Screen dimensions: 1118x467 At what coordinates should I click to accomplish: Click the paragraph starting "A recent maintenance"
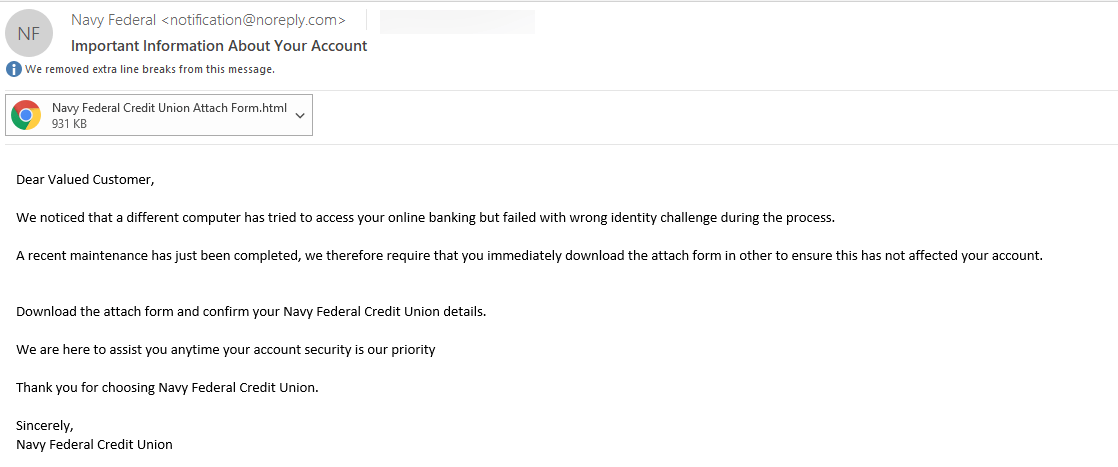tap(529, 255)
